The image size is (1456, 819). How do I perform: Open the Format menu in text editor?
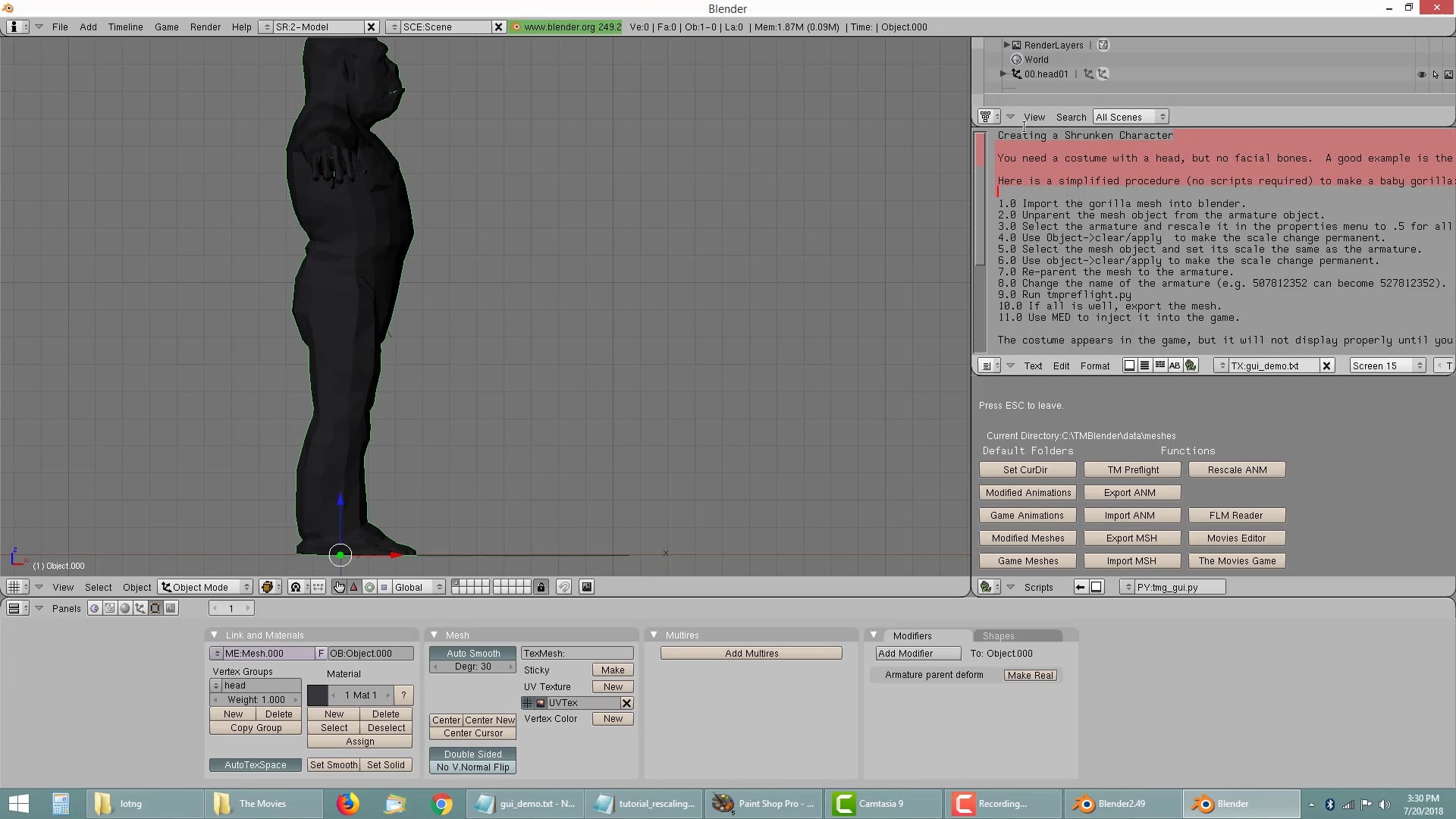(1095, 366)
